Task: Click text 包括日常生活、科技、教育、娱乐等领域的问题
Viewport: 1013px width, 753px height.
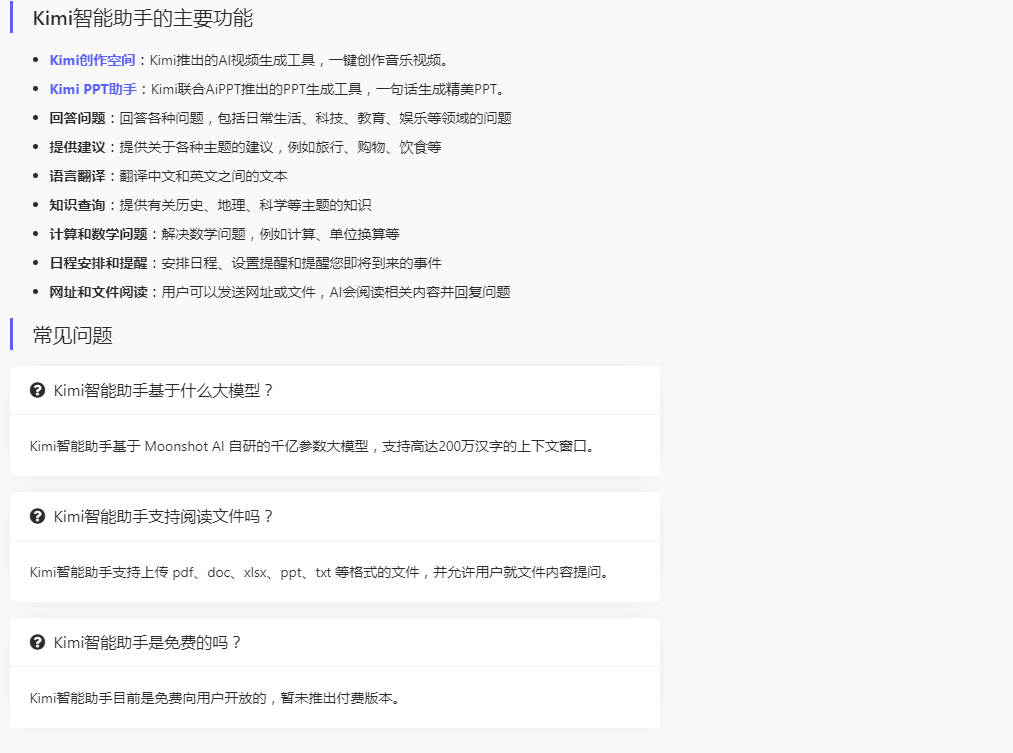Action: click(364, 118)
